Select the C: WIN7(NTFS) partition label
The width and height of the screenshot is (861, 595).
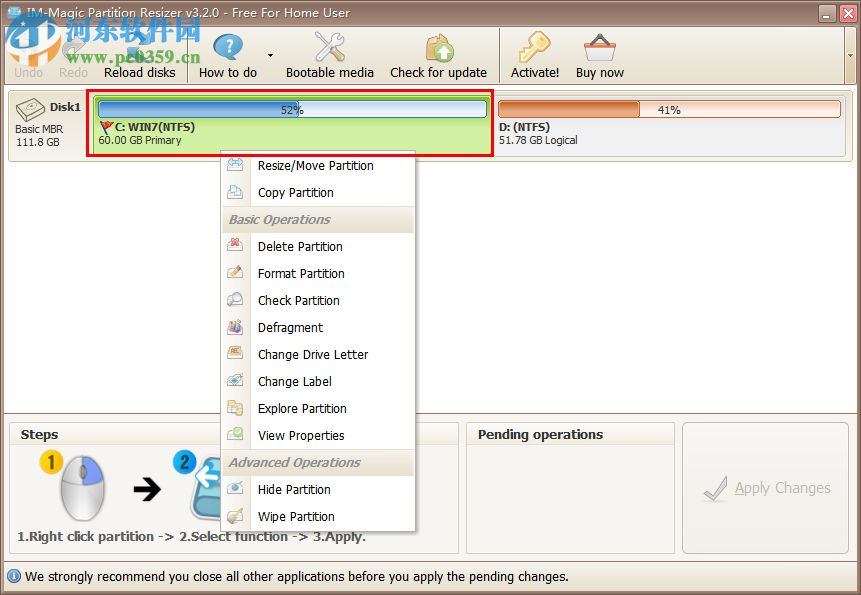(154, 127)
